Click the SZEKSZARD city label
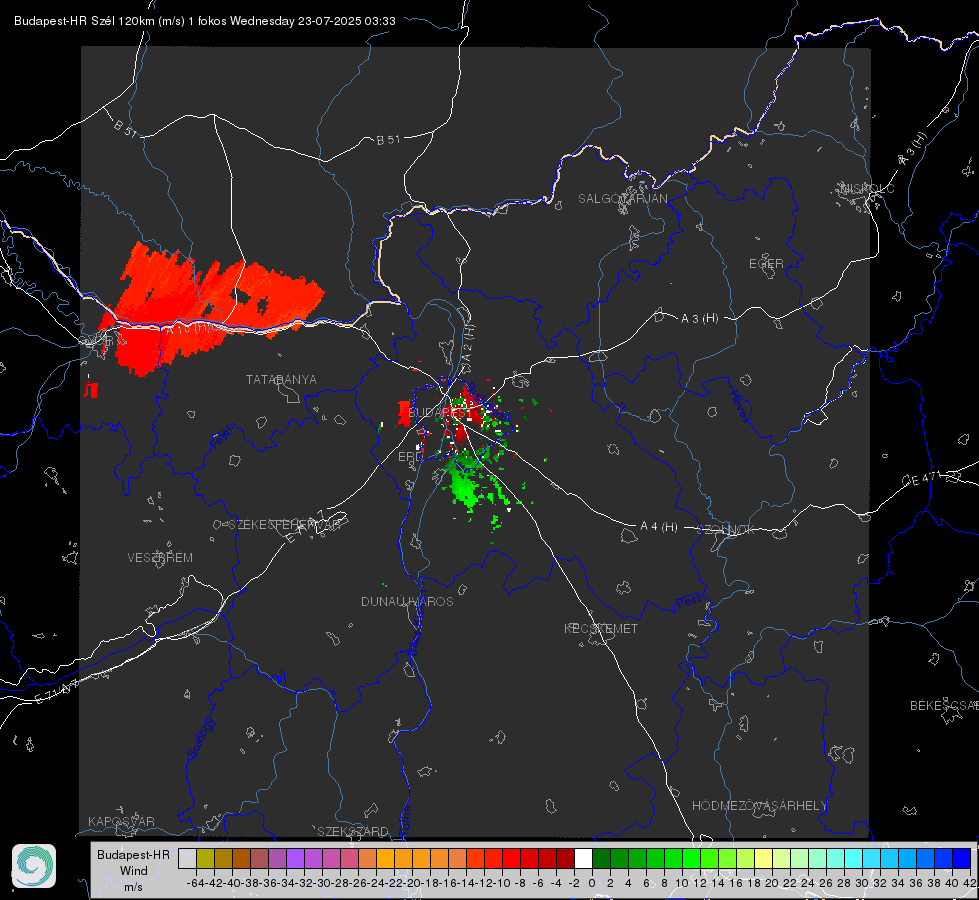 [x=353, y=831]
